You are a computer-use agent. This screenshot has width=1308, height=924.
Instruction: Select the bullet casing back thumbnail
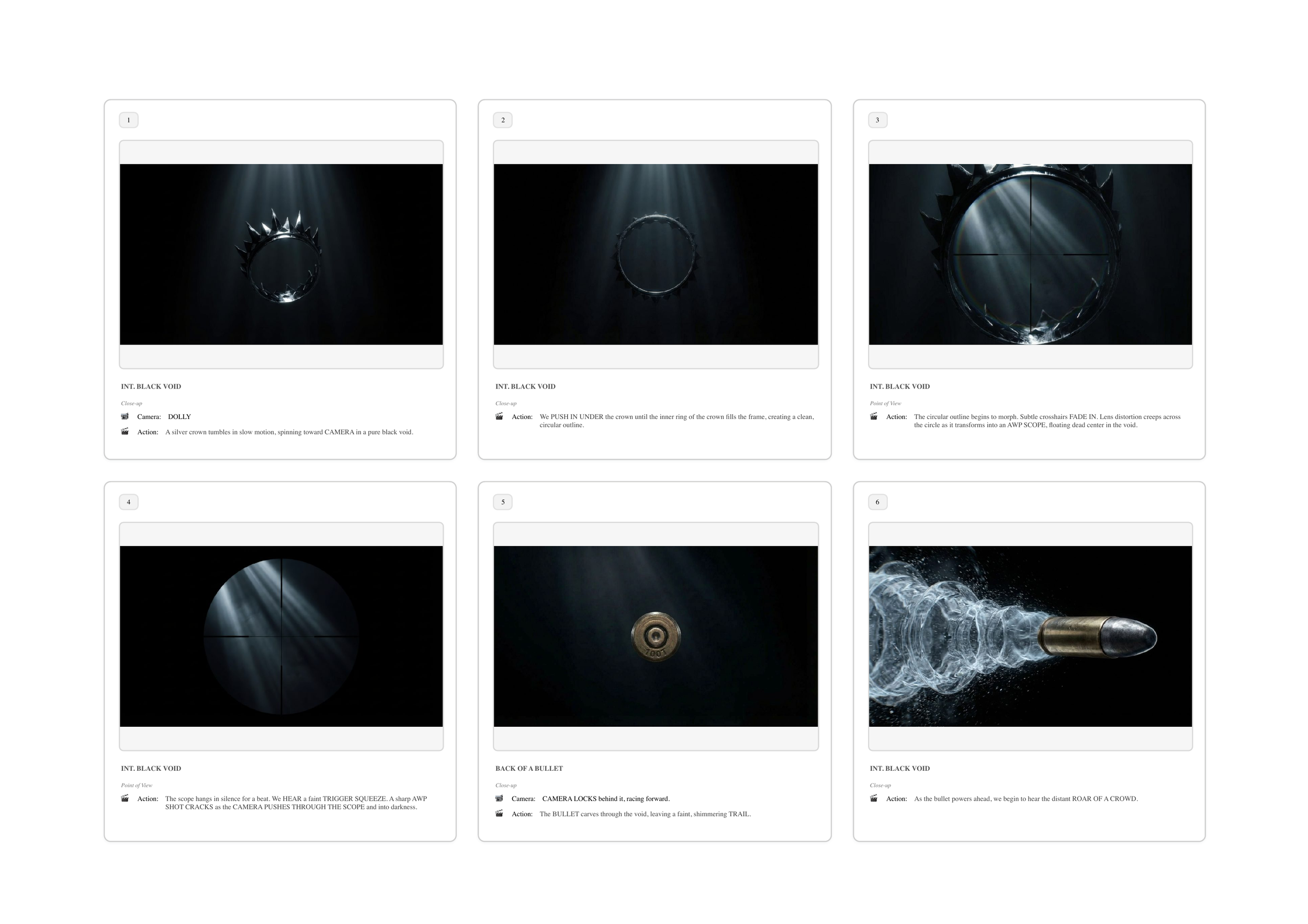pos(656,636)
